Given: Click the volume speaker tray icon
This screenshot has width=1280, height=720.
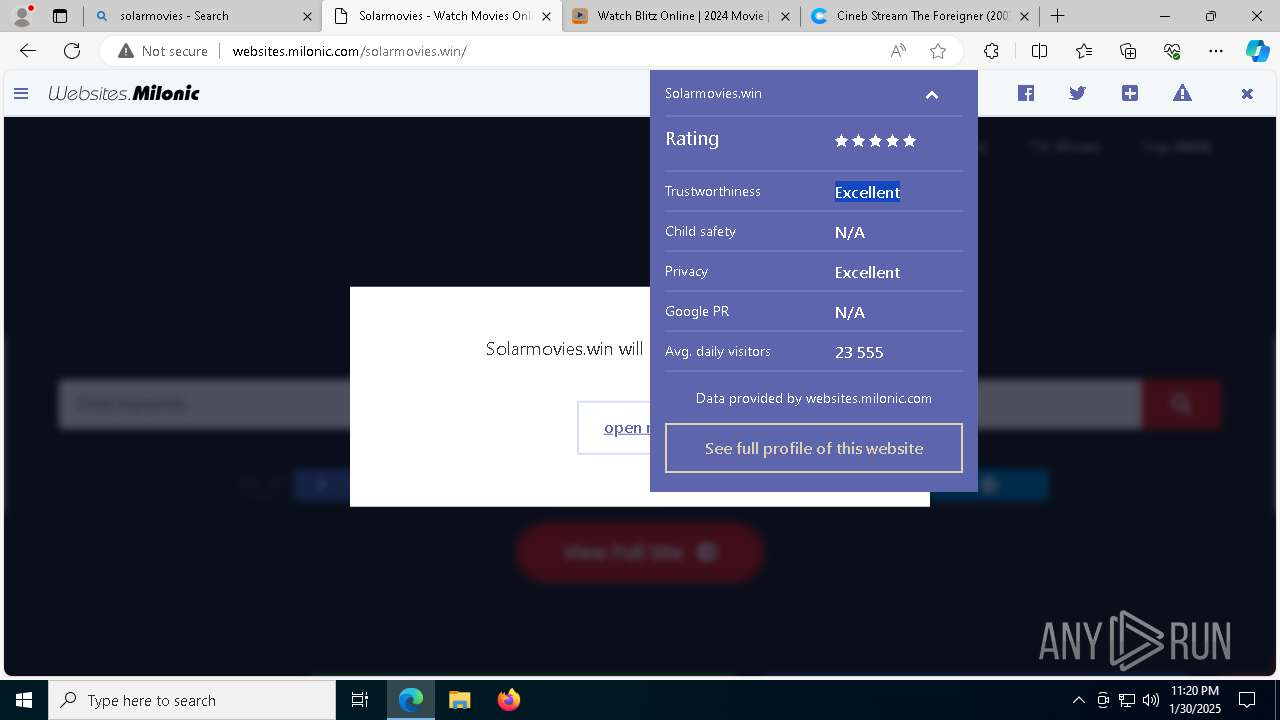Looking at the screenshot, I should [1150, 700].
